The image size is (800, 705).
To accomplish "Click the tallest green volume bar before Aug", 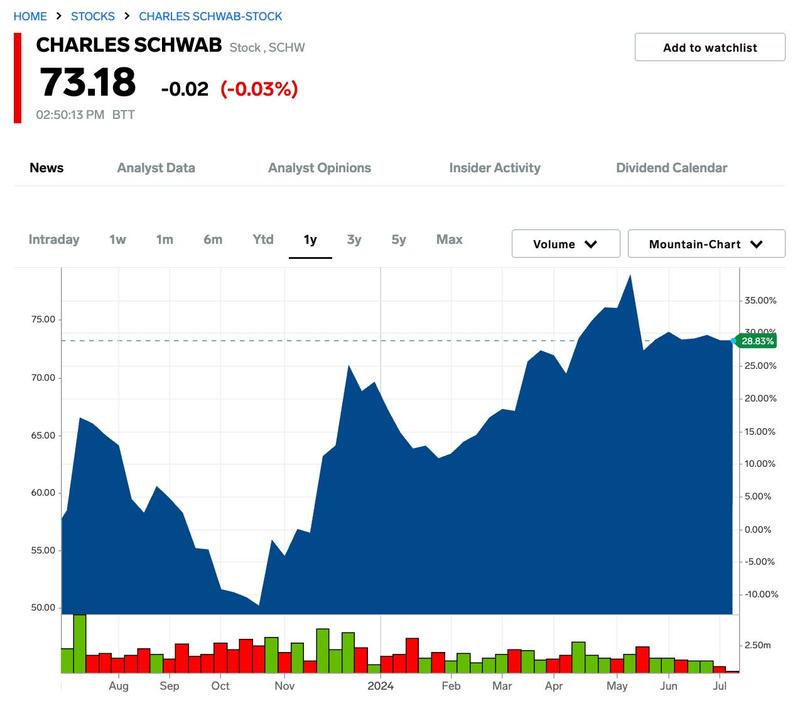I will 80,643.
